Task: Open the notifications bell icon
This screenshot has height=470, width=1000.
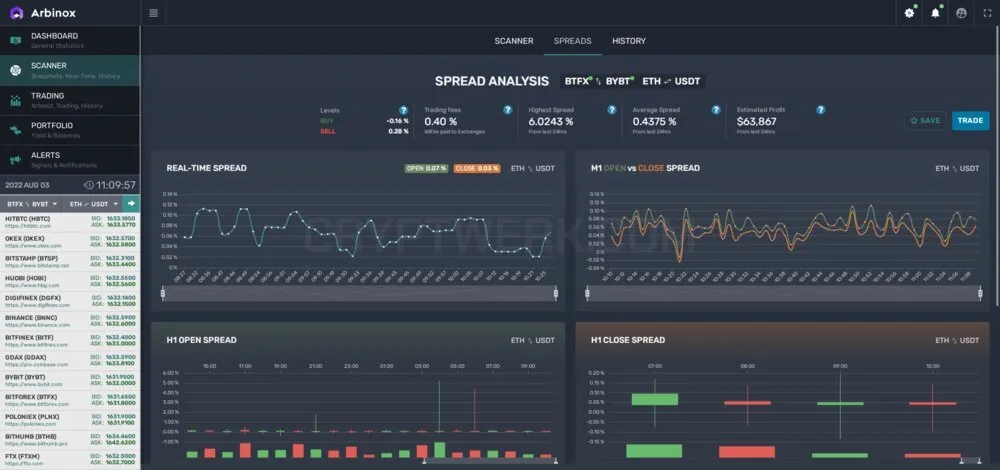Action: 936,13
